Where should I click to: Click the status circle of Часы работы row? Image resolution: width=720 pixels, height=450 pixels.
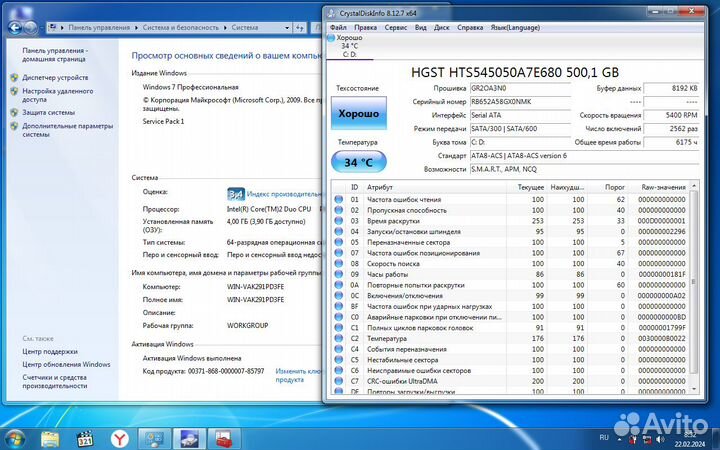pos(338,274)
